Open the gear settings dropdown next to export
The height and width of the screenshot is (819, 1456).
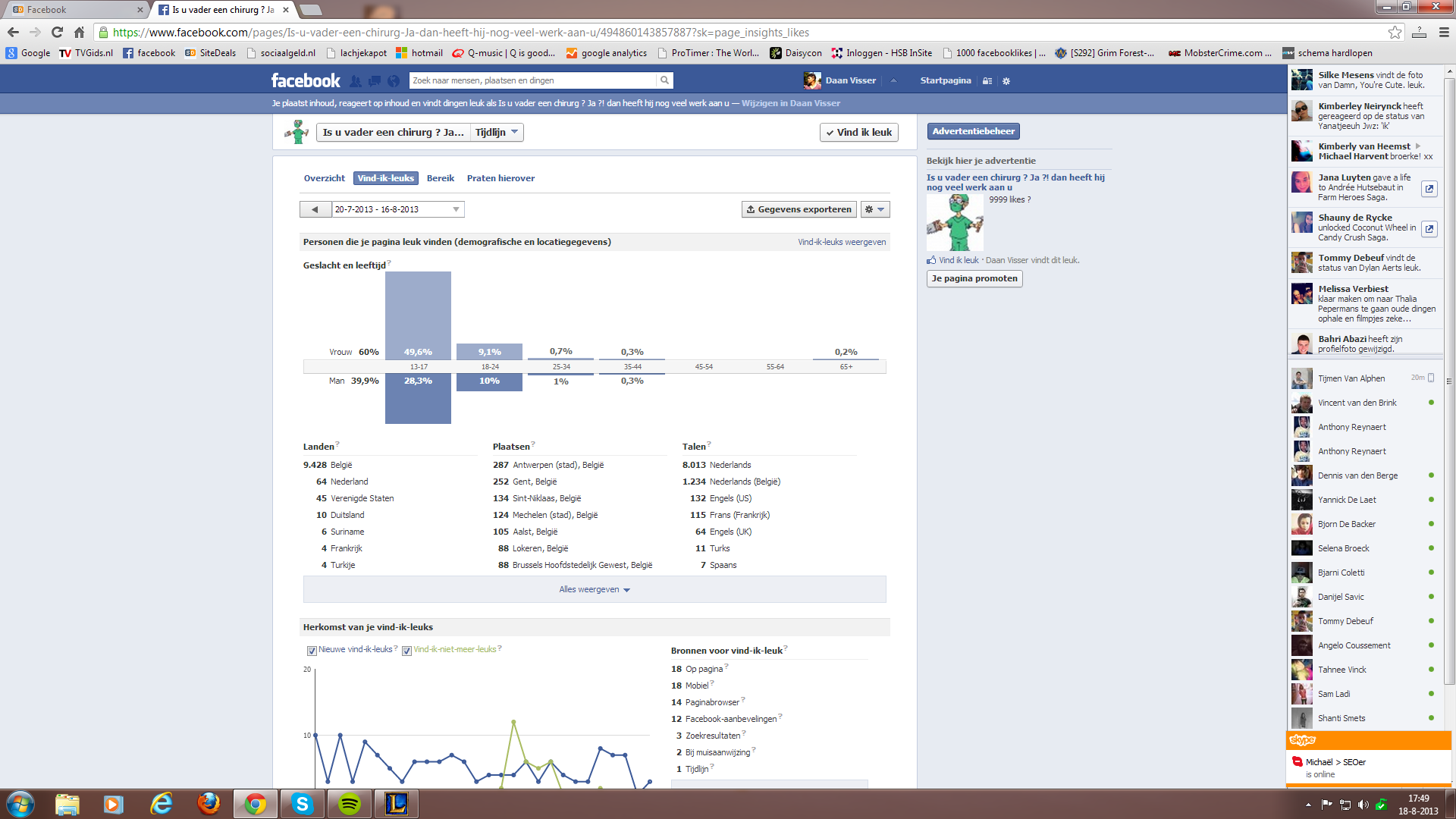coord(875,209)
